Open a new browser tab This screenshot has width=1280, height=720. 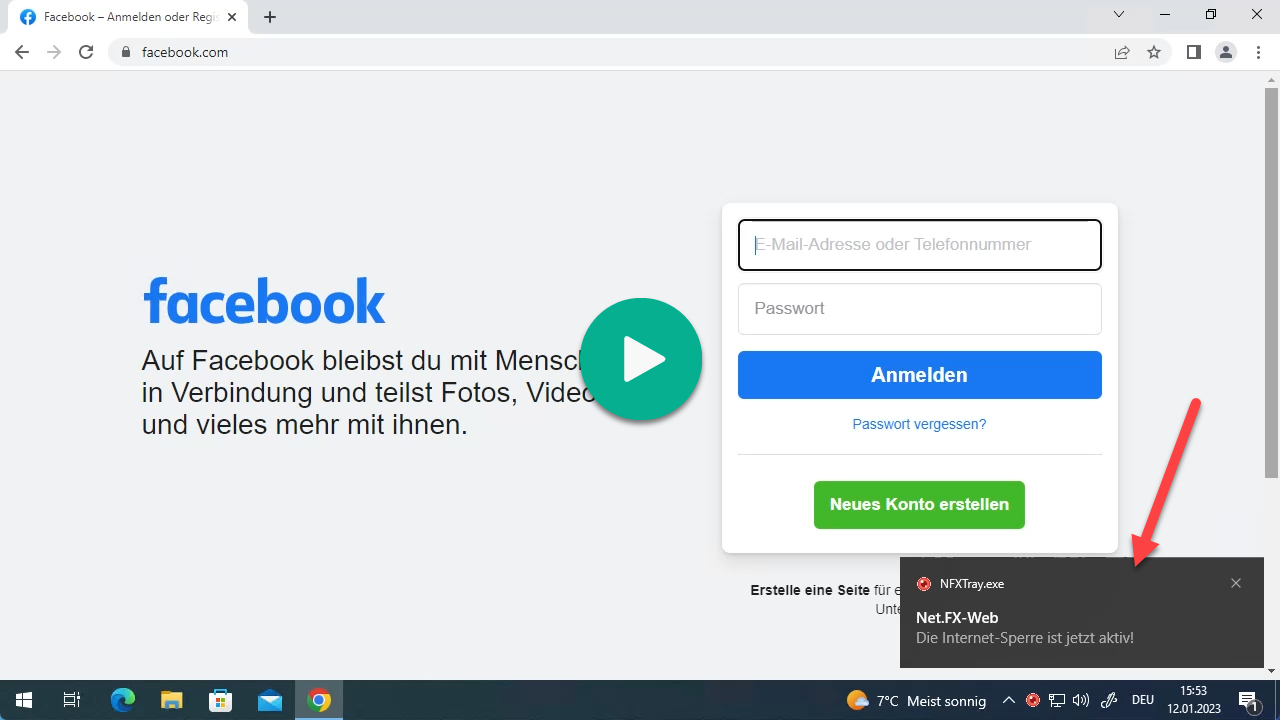coord(270,17)
